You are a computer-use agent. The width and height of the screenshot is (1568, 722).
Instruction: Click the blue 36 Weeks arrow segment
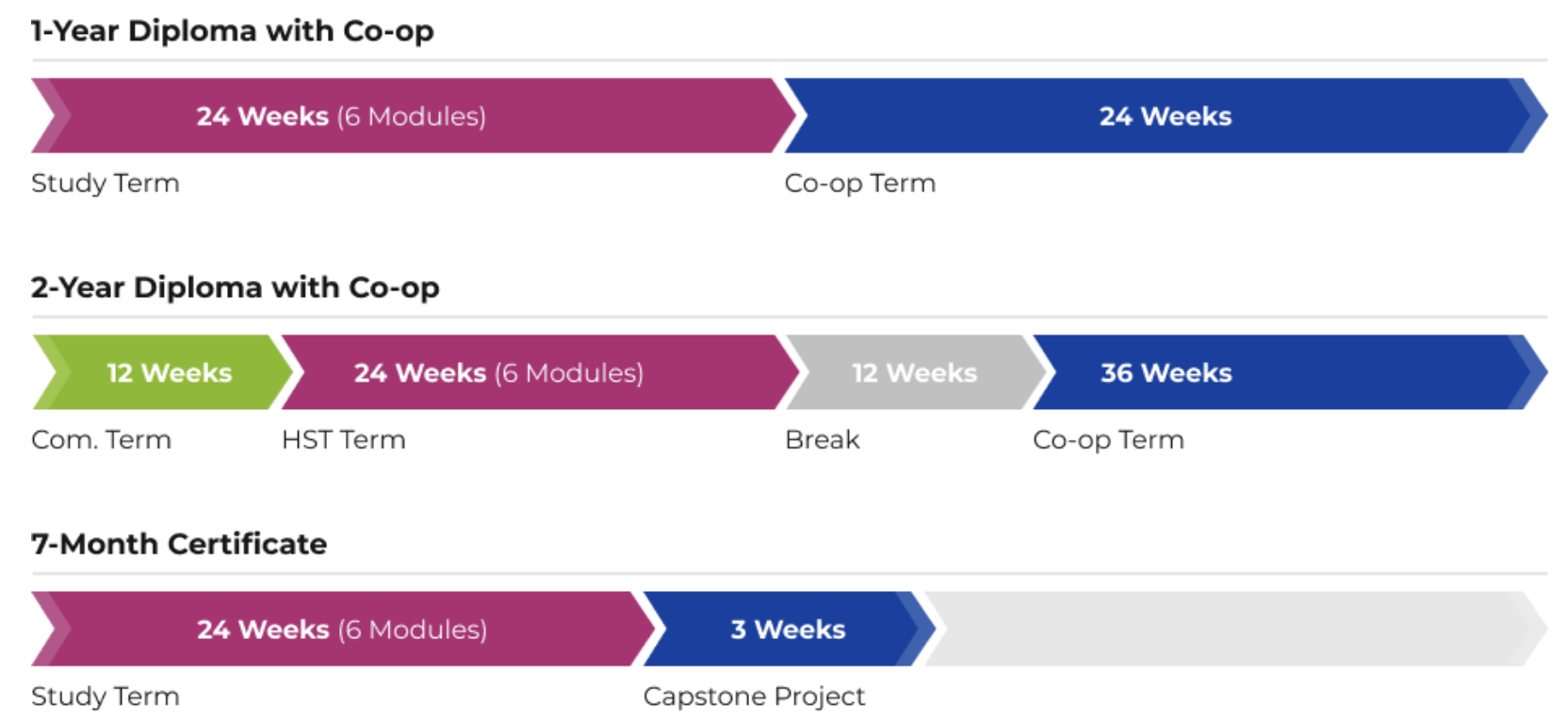(1290, 372)
